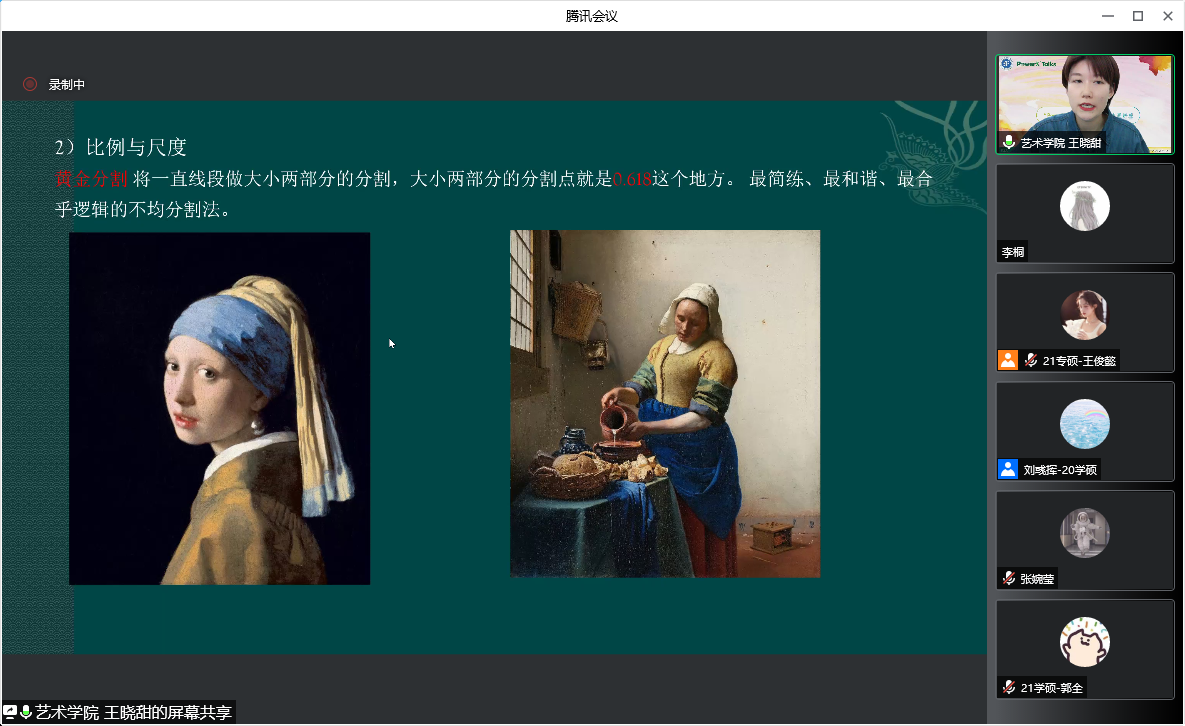Screen dimensions: 1185x726
Task: Click the orange user badge on the 21专硕-王俊懿 tile
Action: click(x=1008, y=360)
